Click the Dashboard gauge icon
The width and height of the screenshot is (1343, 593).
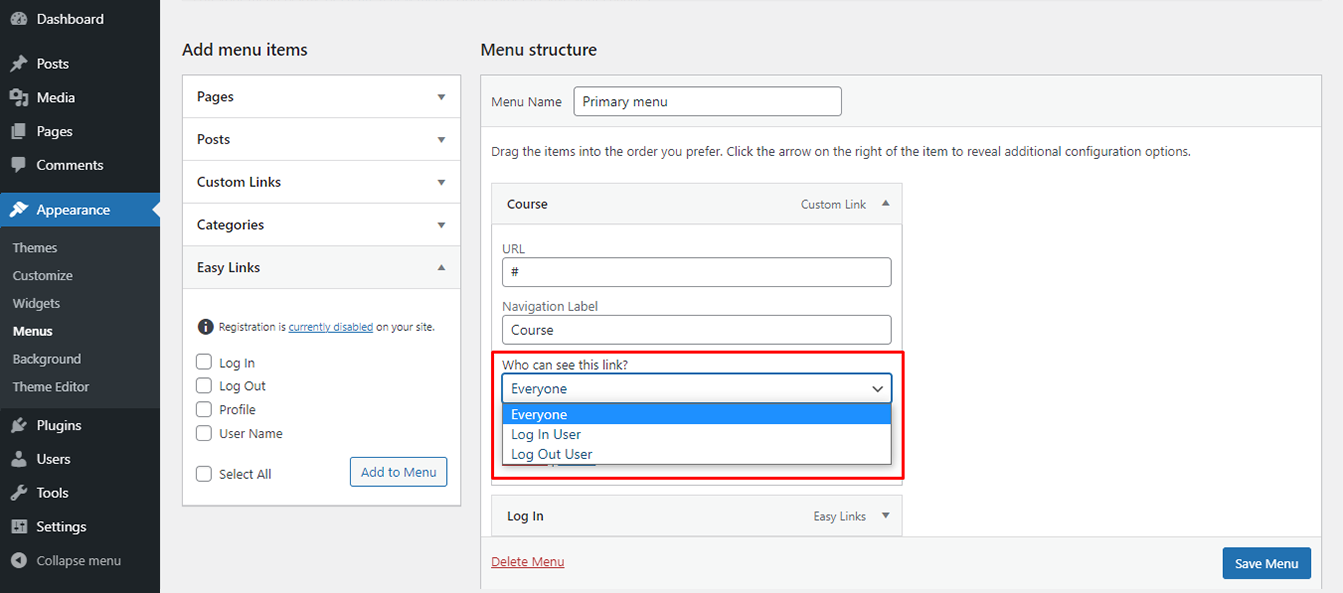pos(18,19)
